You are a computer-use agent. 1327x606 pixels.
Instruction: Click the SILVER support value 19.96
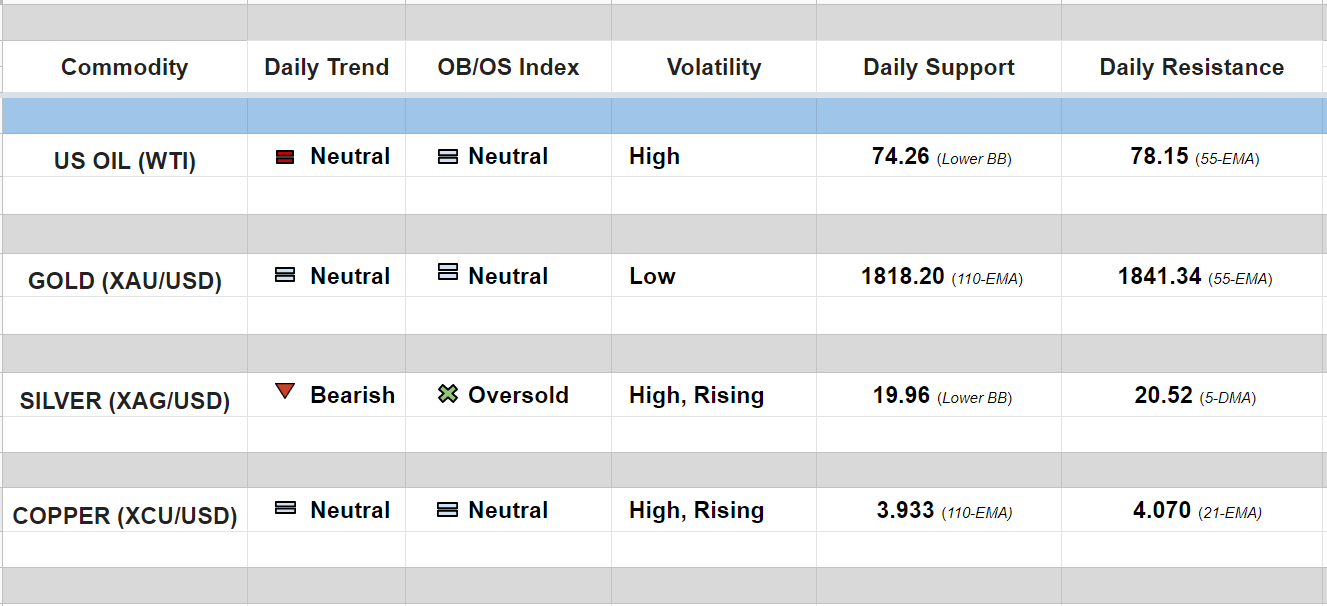901,396
